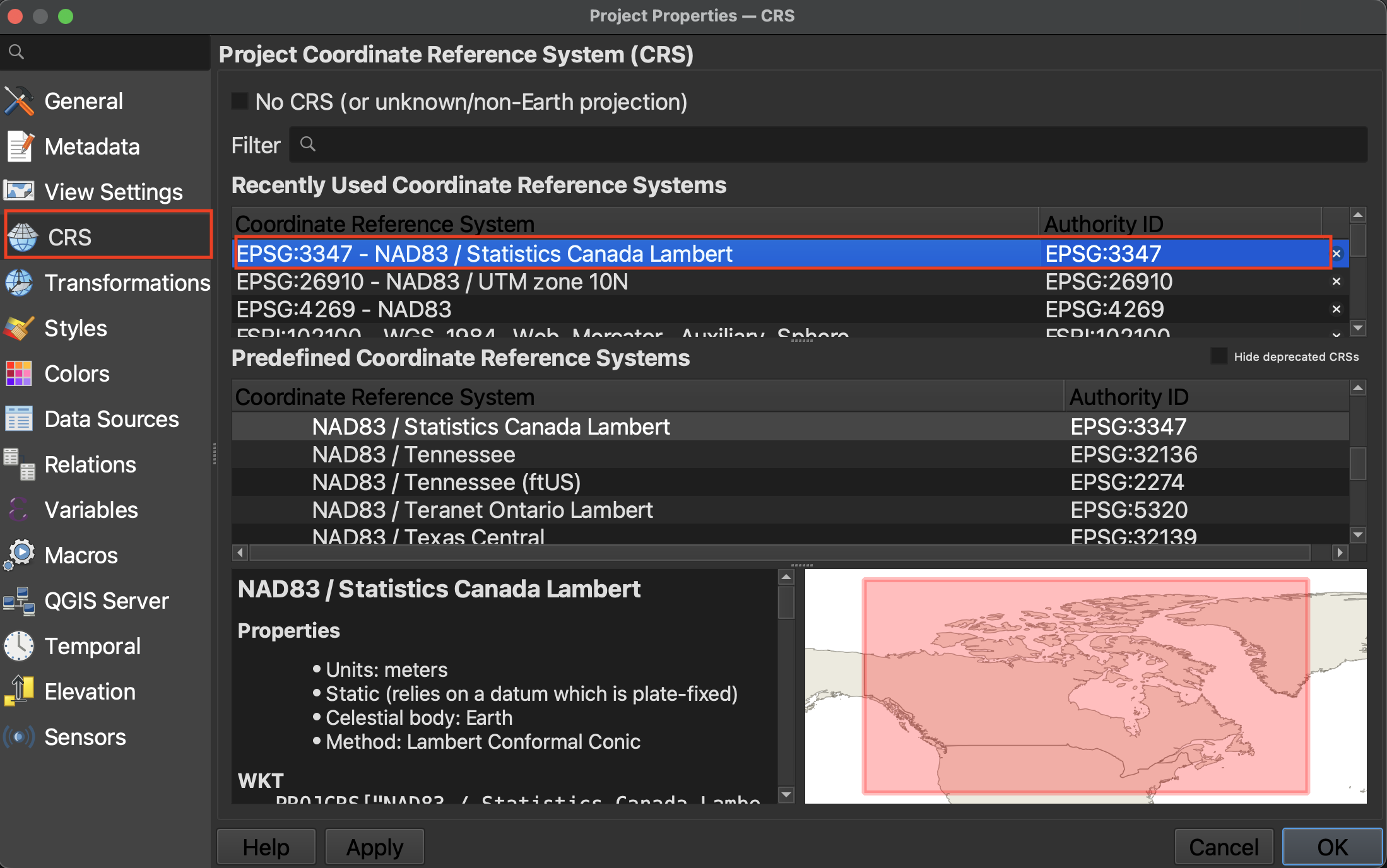Toggle Hide deprecated CRSs checkbox
The width and height of the screenshot is (1387, 868).
pyautogui.click(x=1219, y=356)
